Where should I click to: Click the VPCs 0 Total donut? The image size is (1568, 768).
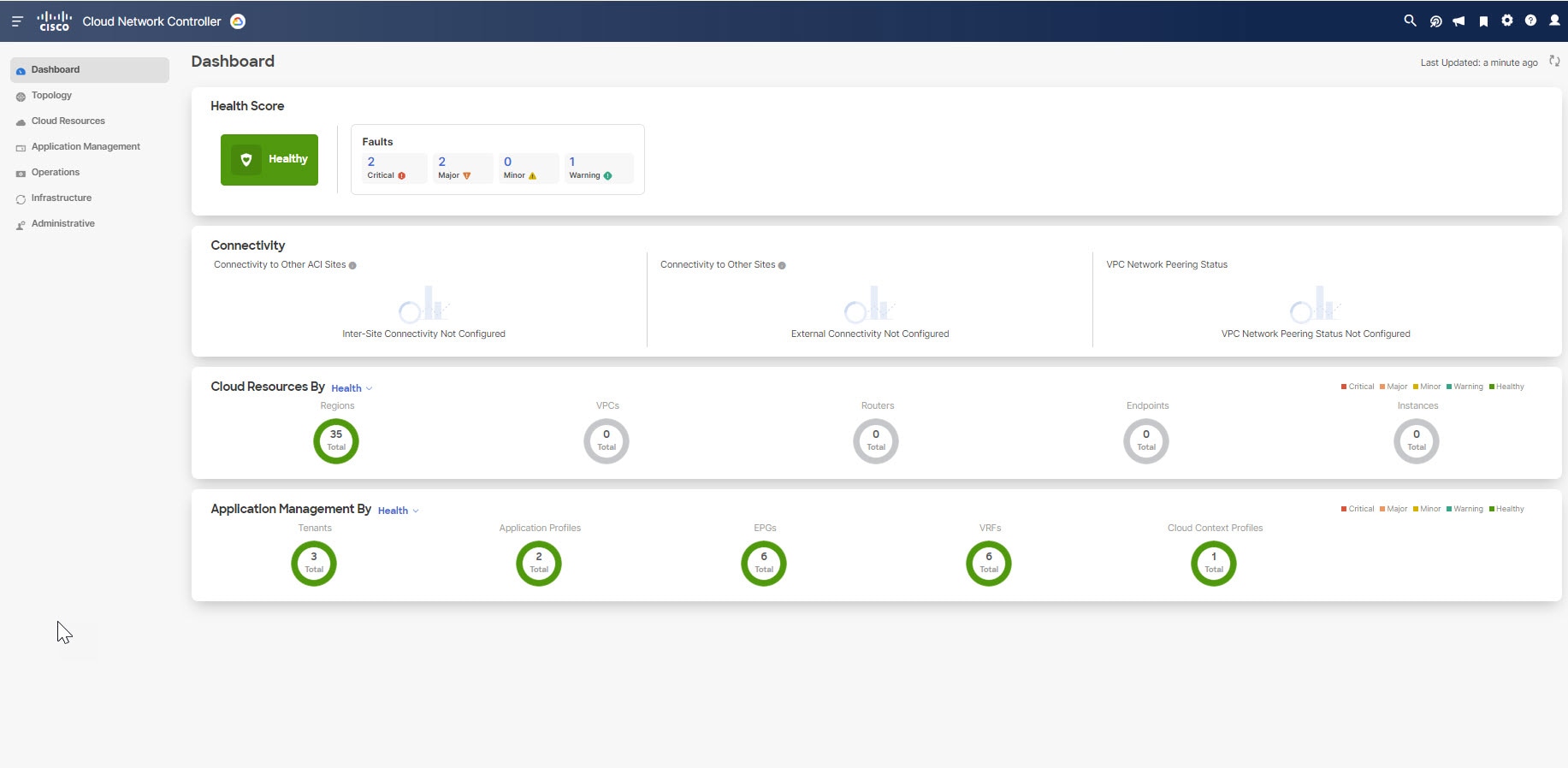click(606, 441)
